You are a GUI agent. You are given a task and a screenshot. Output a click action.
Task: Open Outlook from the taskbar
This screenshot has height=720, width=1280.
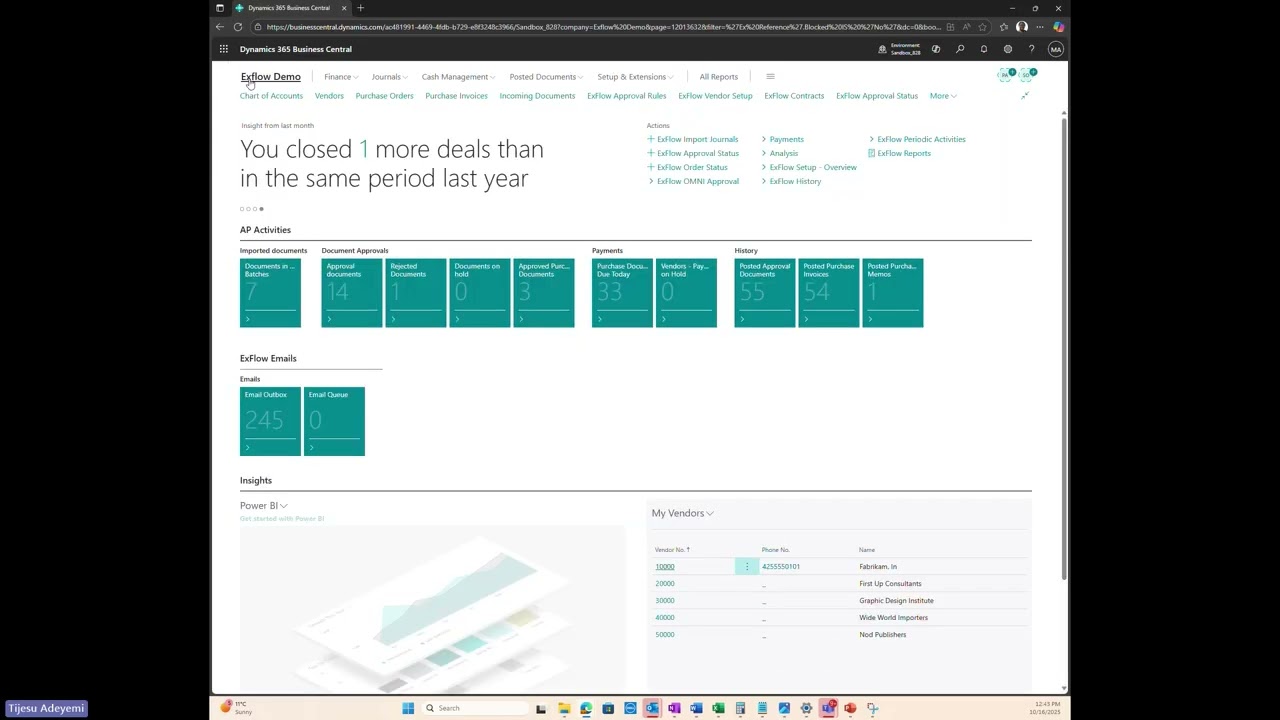tap(652, 708)
